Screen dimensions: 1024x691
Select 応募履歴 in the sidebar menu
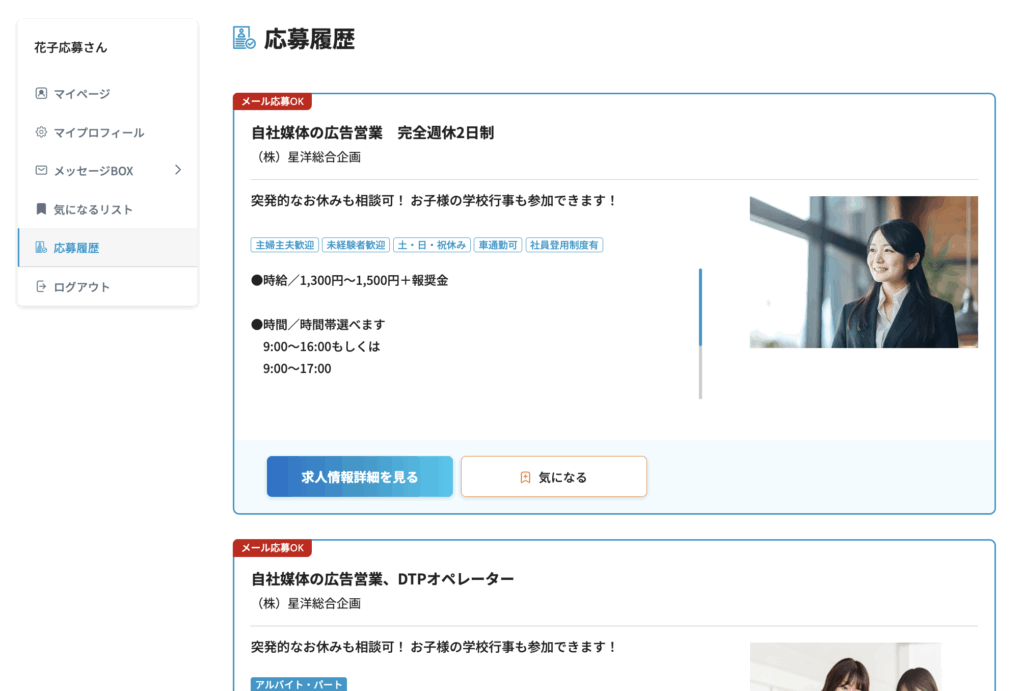108,248
